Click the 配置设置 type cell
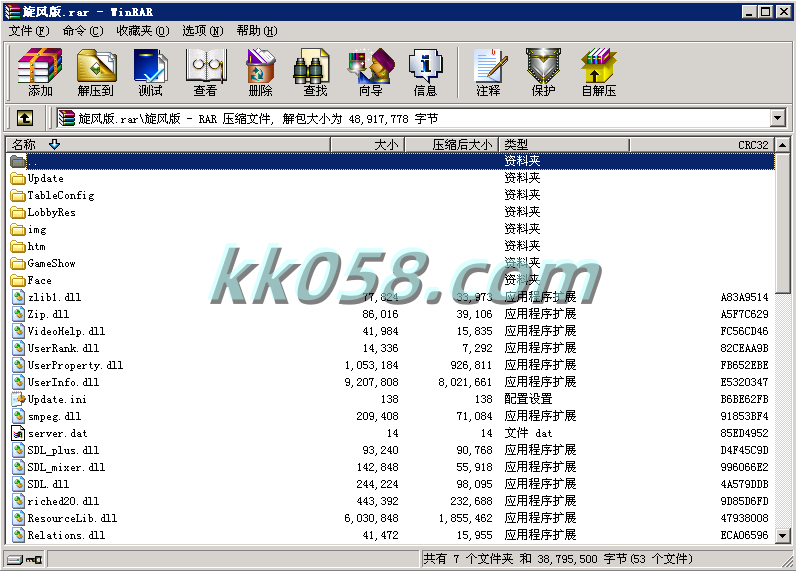 pos(528,399)
